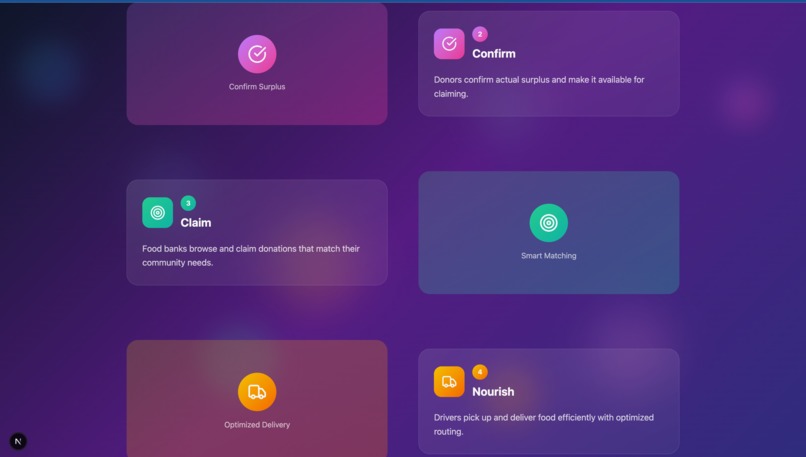Click the text 'Drivers pick up and deliver food'
This screenshot has width=806, height=457.
coord(492,417)
